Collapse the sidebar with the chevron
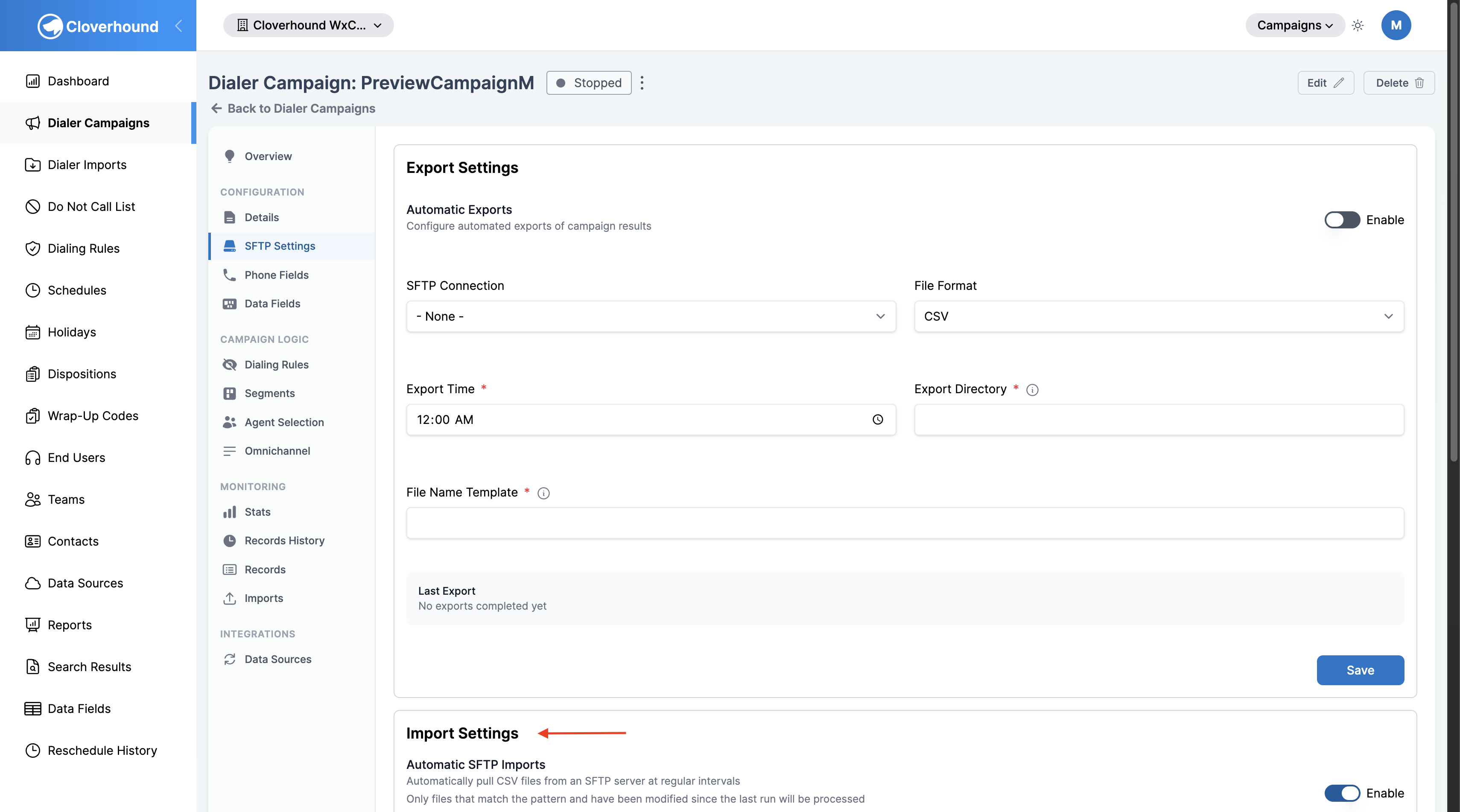This screenshot has width=1460, height=812. pyautogui.click(x=178, y=26)
